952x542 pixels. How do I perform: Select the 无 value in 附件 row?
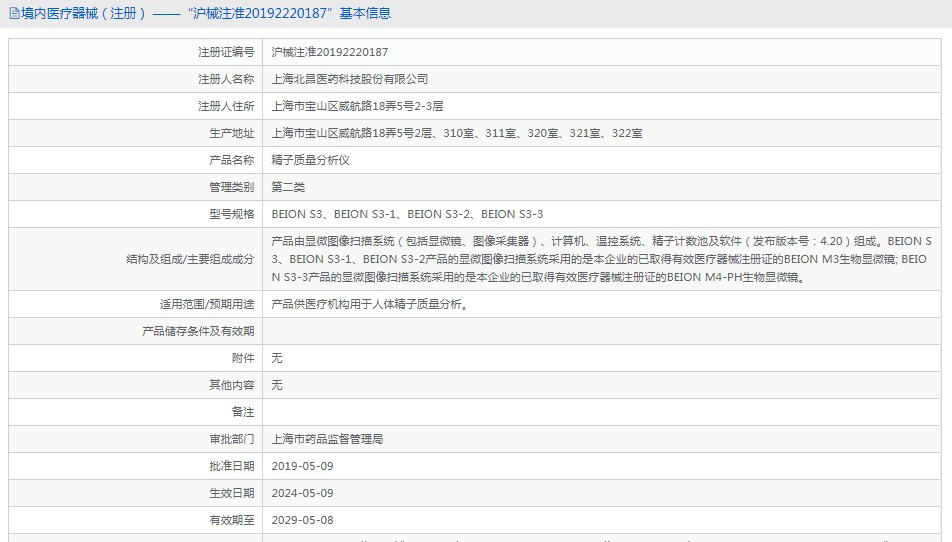(x=277, y=359)
